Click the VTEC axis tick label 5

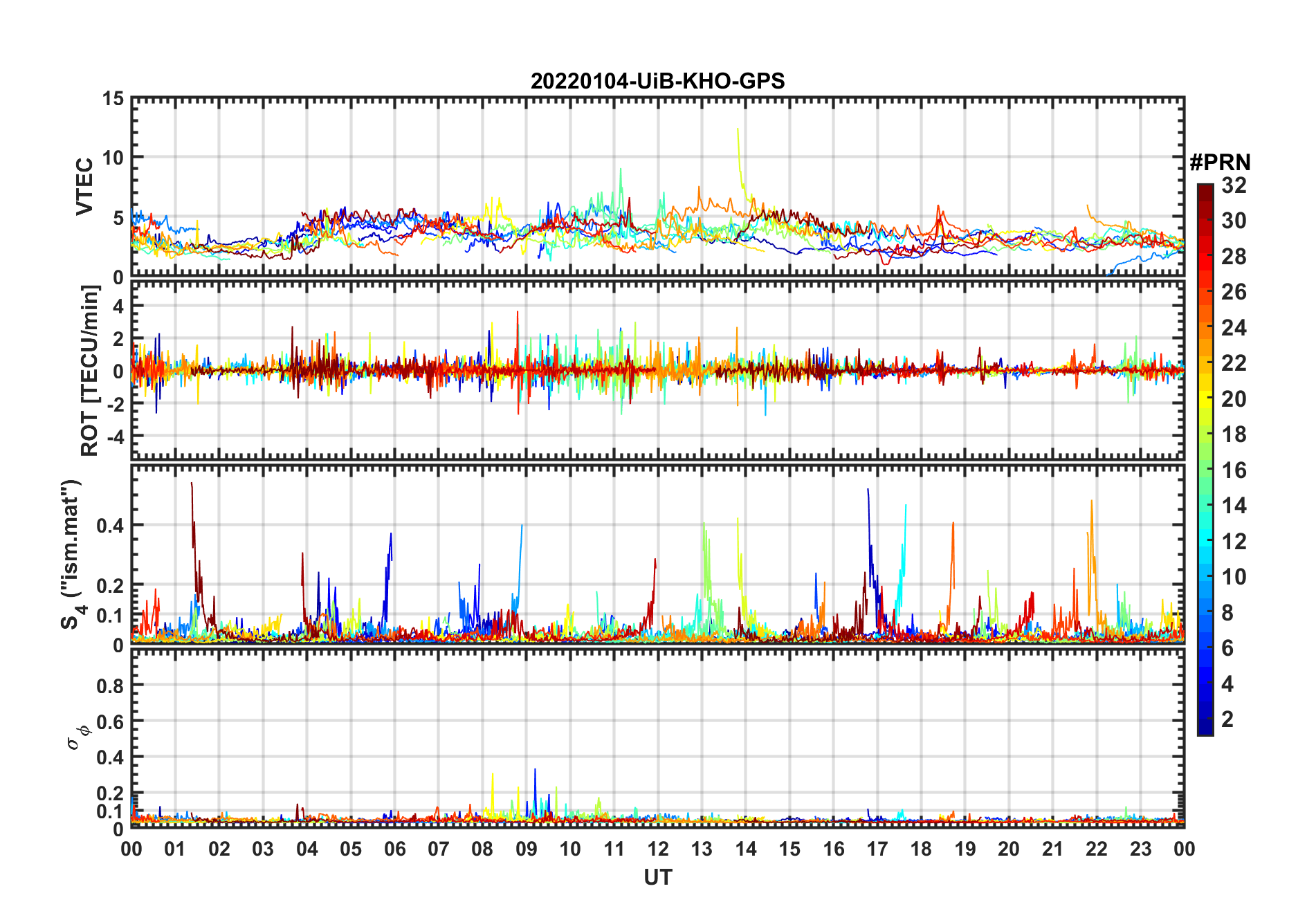coord(118,219)
